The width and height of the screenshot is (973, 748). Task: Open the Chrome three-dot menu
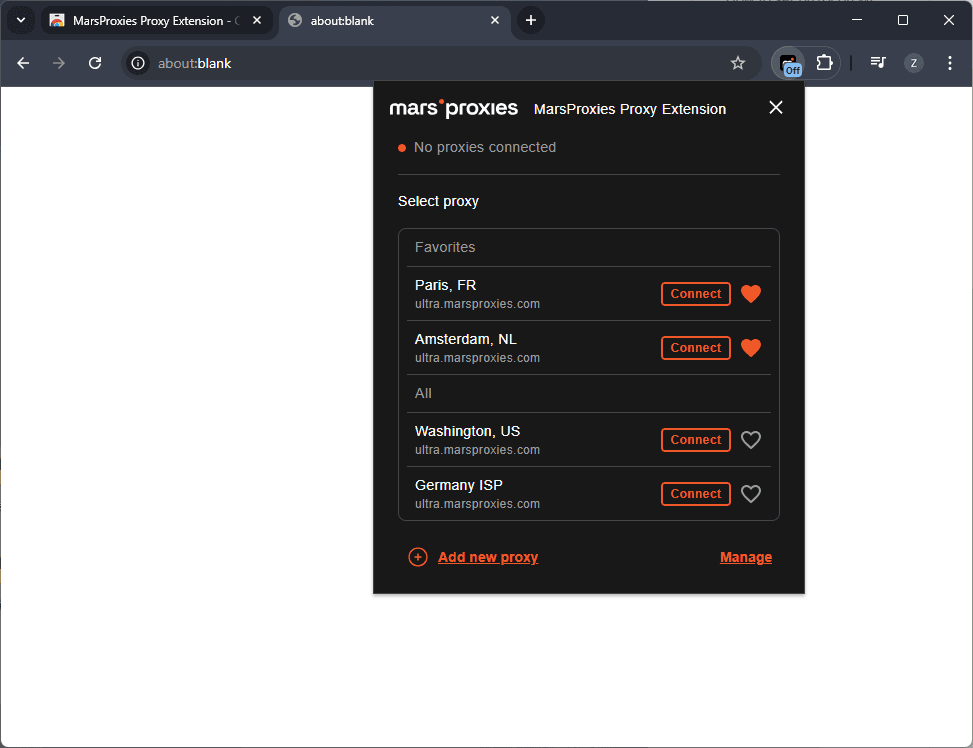pyautogui.click(x=949, y=63)
